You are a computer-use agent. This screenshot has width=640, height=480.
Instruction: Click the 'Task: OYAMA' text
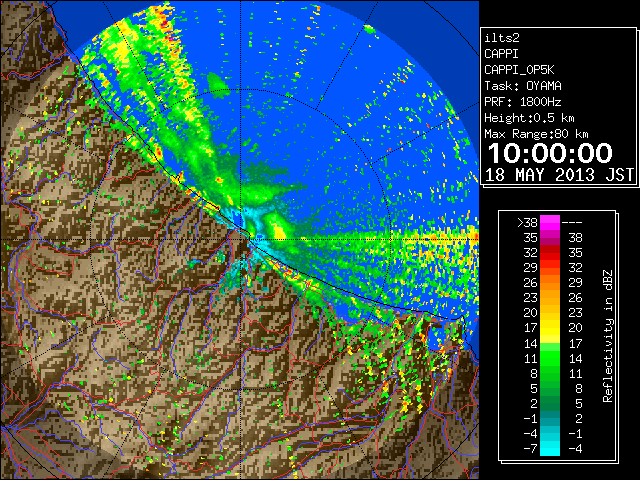[x=523, y=86]
